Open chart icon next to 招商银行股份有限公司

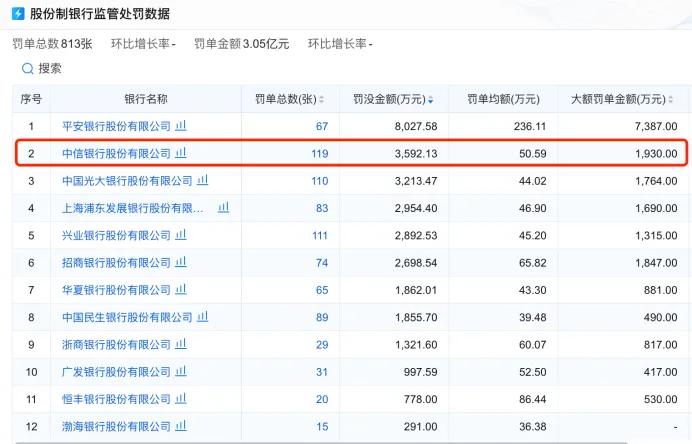point(181,262)
